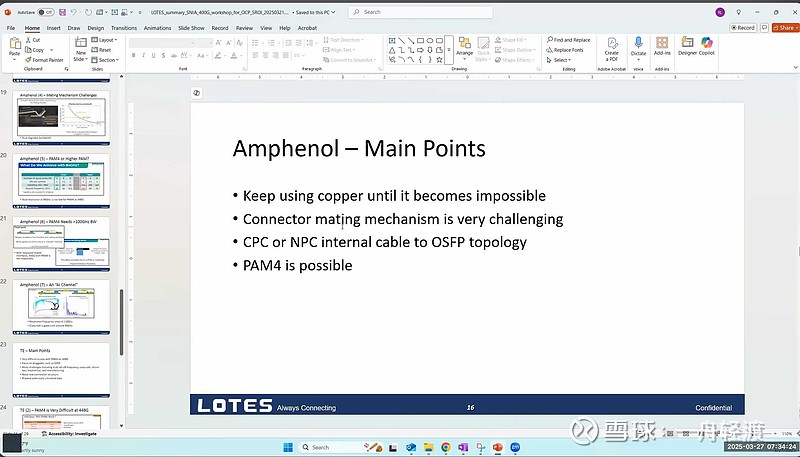Switch to the Slide Show tab
Screen dimensions: 800x457
(191, 28)
